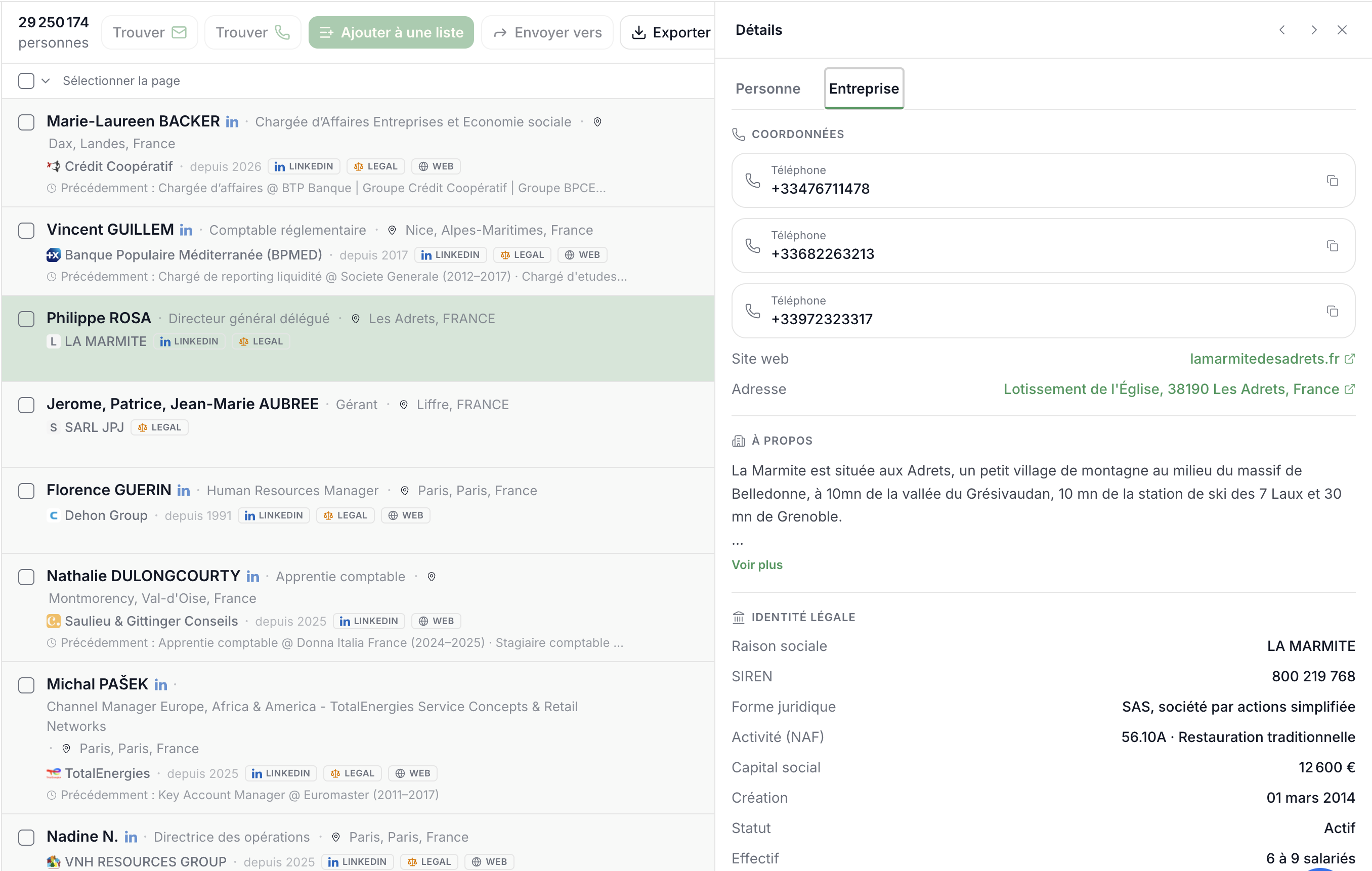Copy the phone number +33972323317
The image size is (1372, 871).
pos(1332,311)
